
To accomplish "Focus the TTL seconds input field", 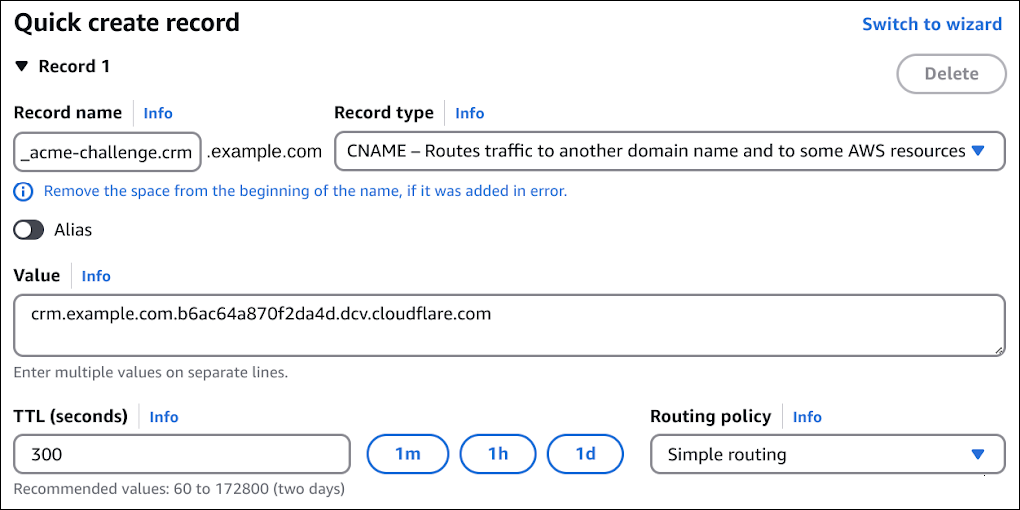I will [182, 454].
